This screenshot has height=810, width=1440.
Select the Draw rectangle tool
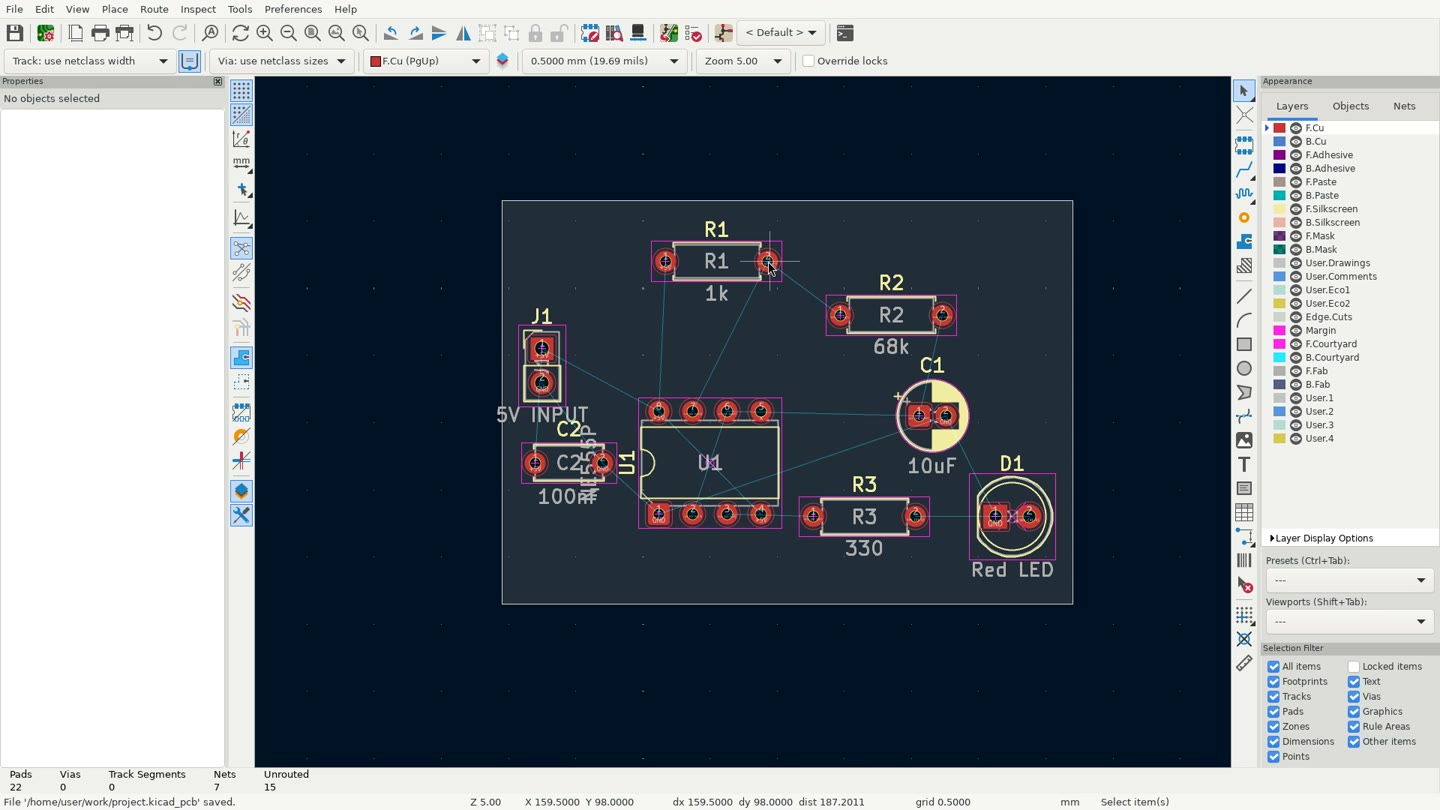pos(1244,344)
